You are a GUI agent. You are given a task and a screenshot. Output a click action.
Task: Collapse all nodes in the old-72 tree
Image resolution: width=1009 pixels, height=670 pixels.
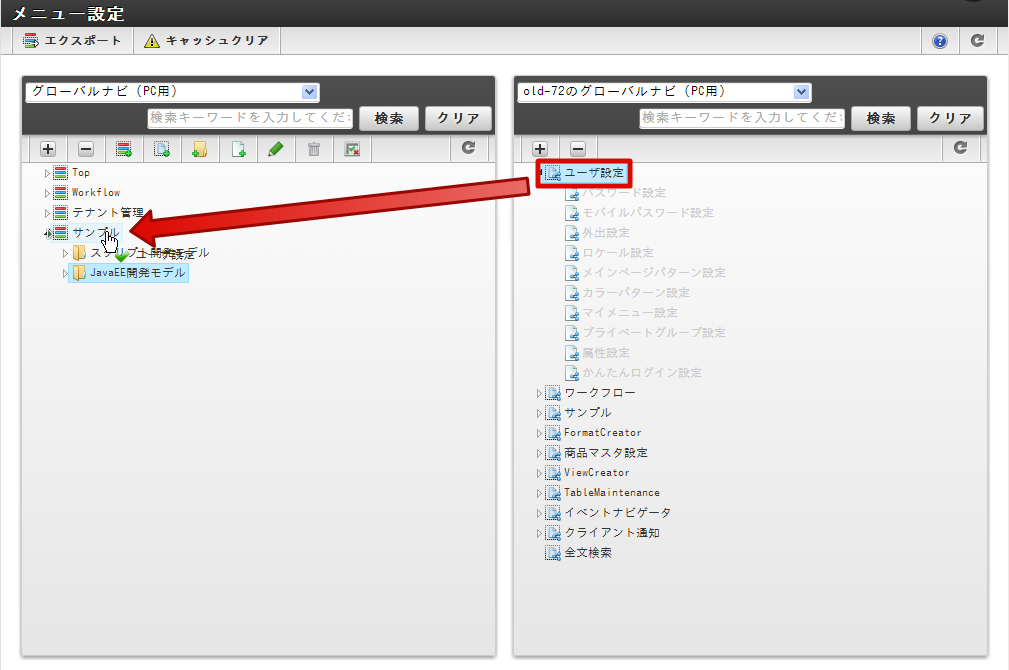coord(578,149)
